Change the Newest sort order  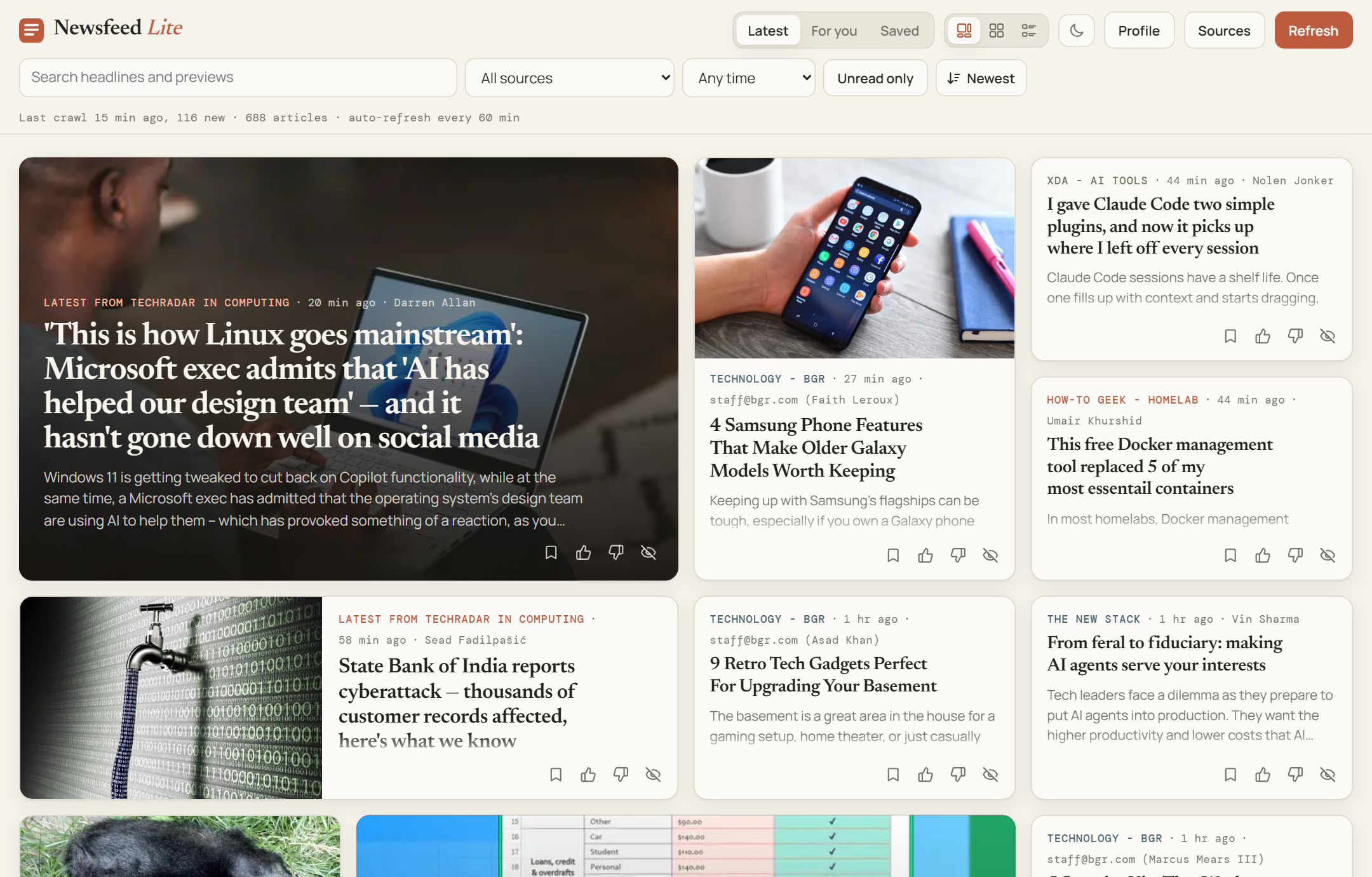point(981,78)
